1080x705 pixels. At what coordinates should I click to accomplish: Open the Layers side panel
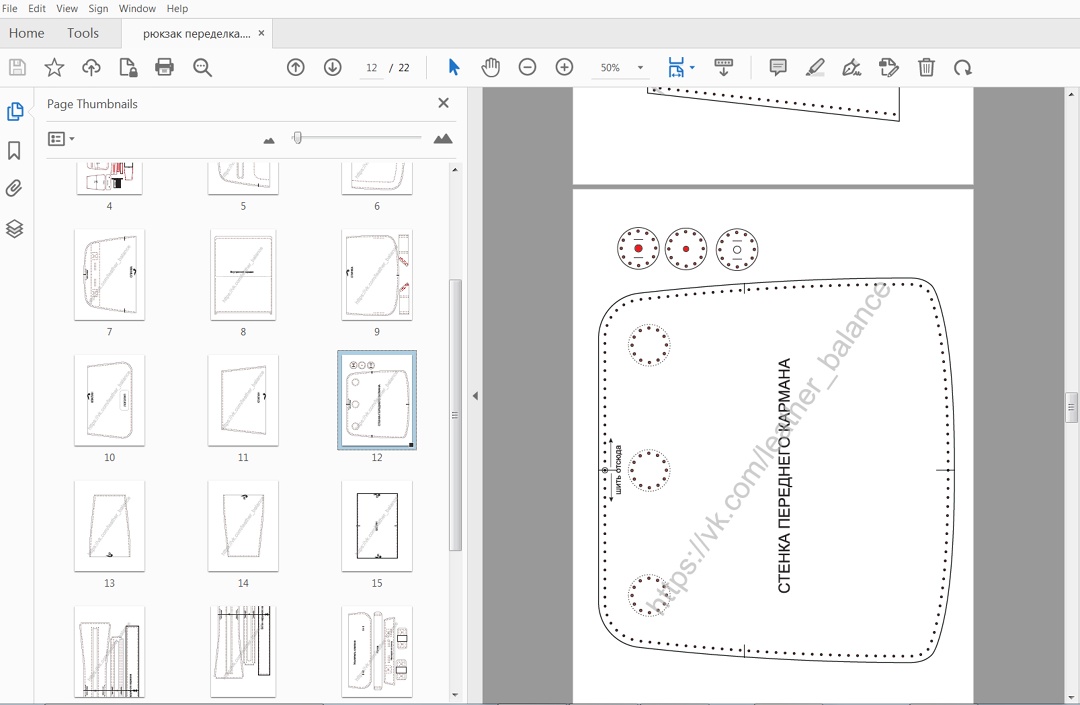tap(15, 229)
